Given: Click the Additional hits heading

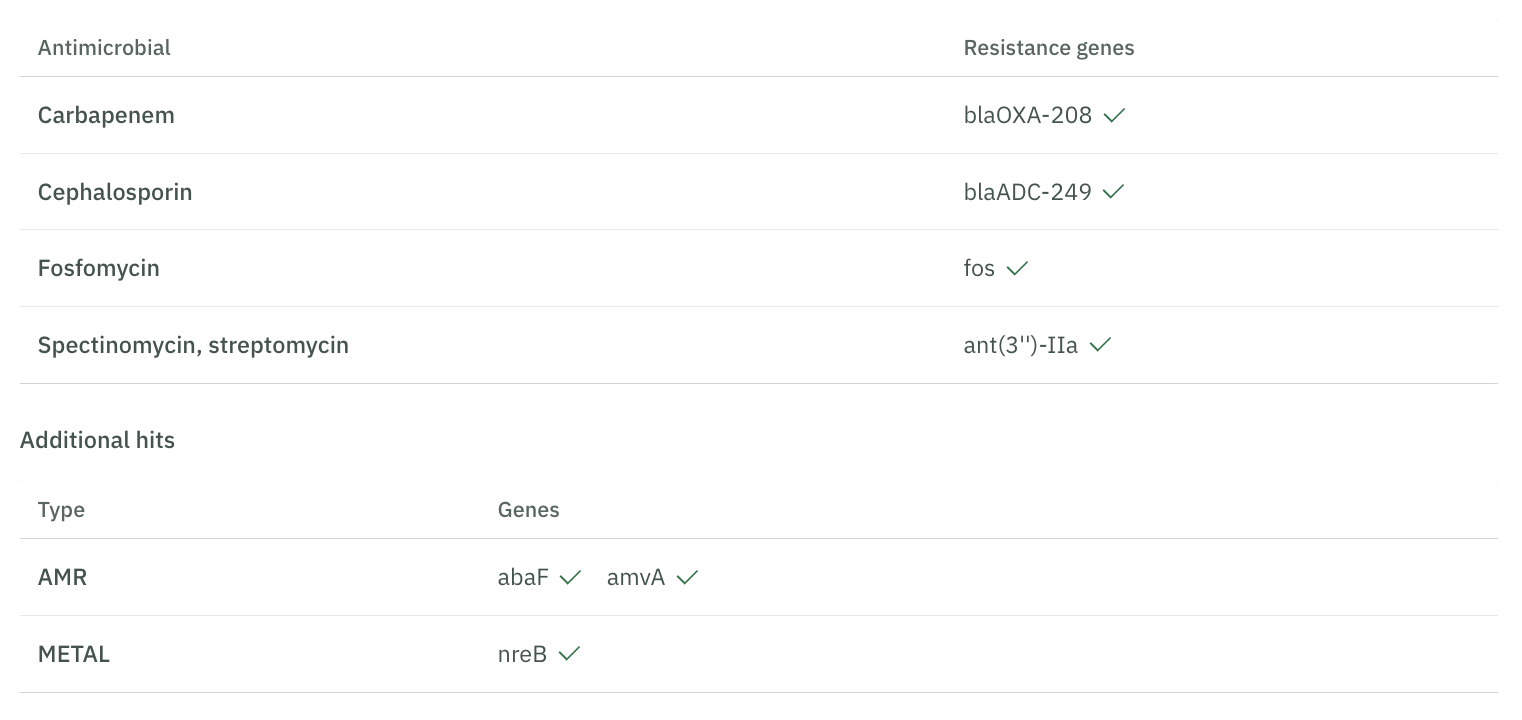Looking at the screenshot, I should point(97,440).
